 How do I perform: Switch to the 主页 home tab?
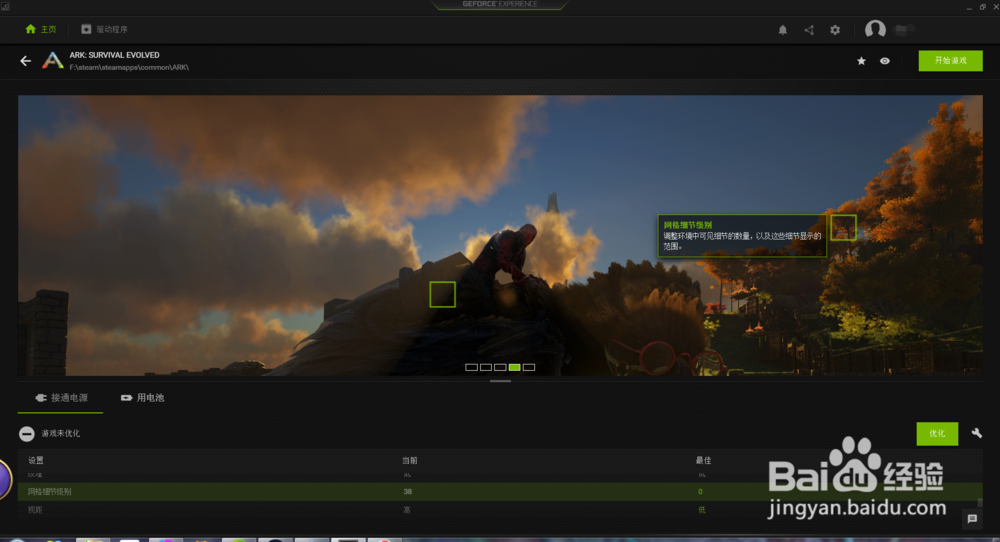tap(40, 29)
